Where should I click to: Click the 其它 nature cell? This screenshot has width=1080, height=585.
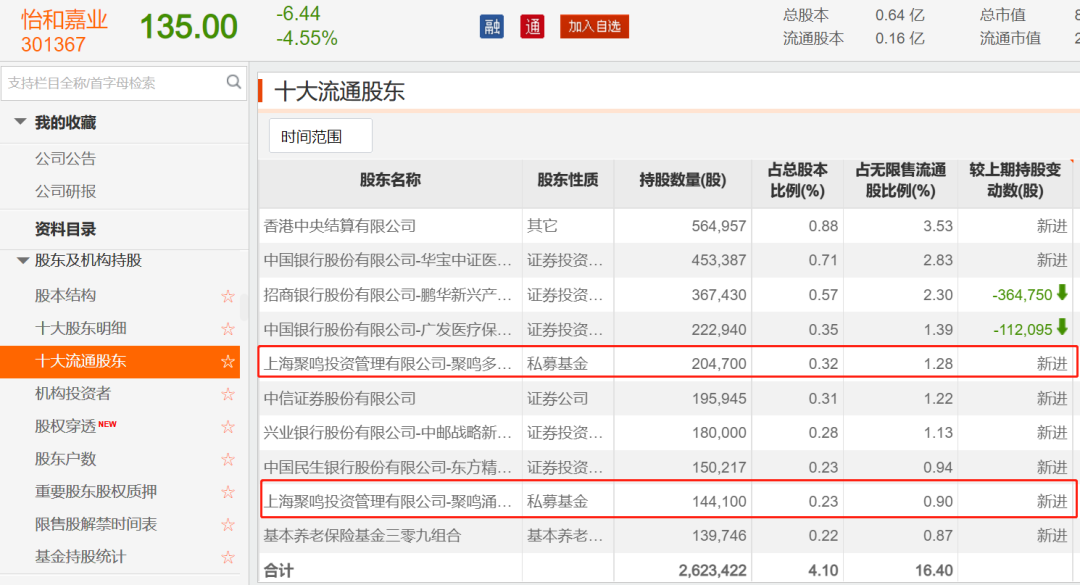coord(542,226)
